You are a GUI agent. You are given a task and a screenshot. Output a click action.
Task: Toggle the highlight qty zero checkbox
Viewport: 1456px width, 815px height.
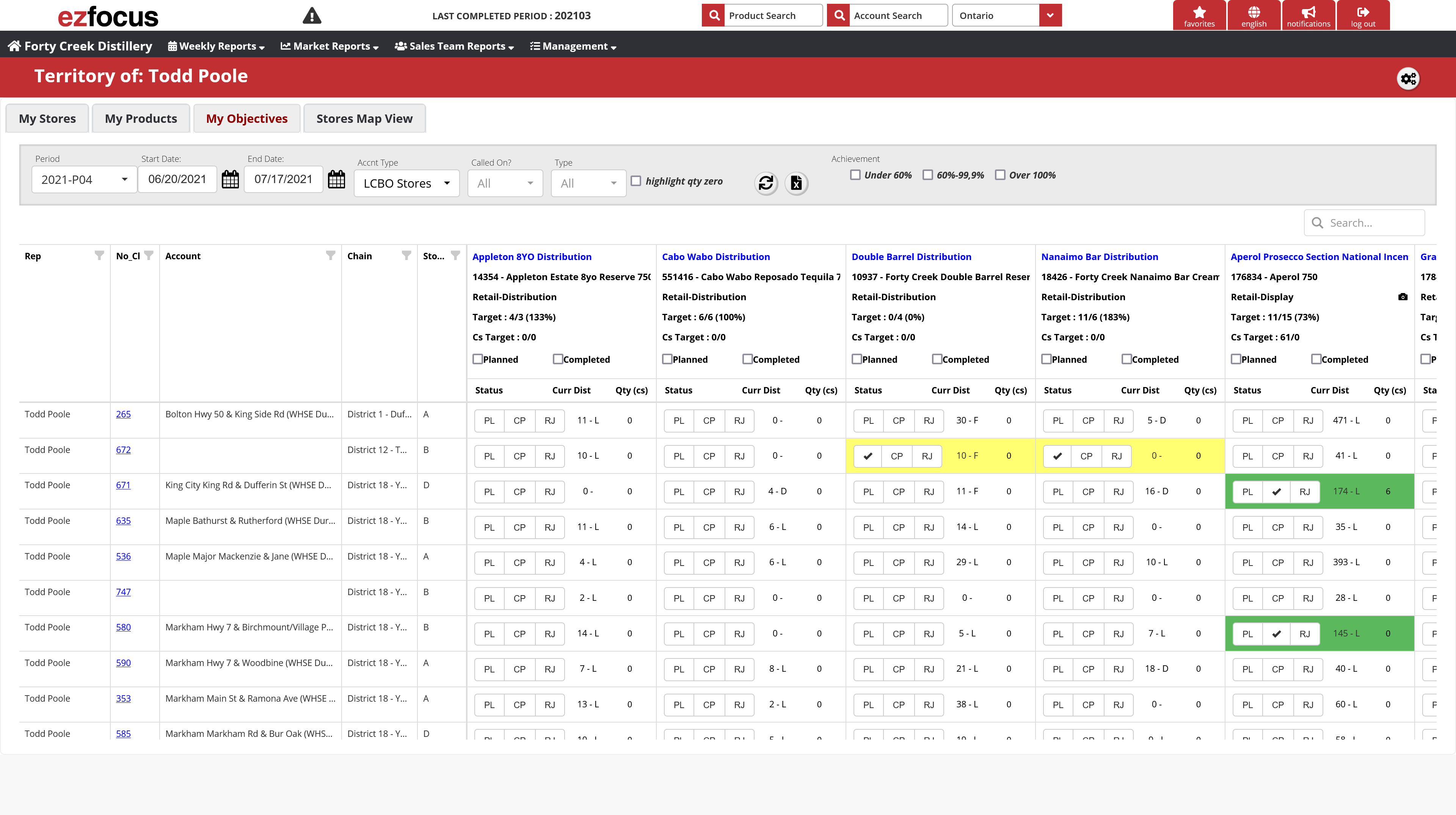(636, 180)
